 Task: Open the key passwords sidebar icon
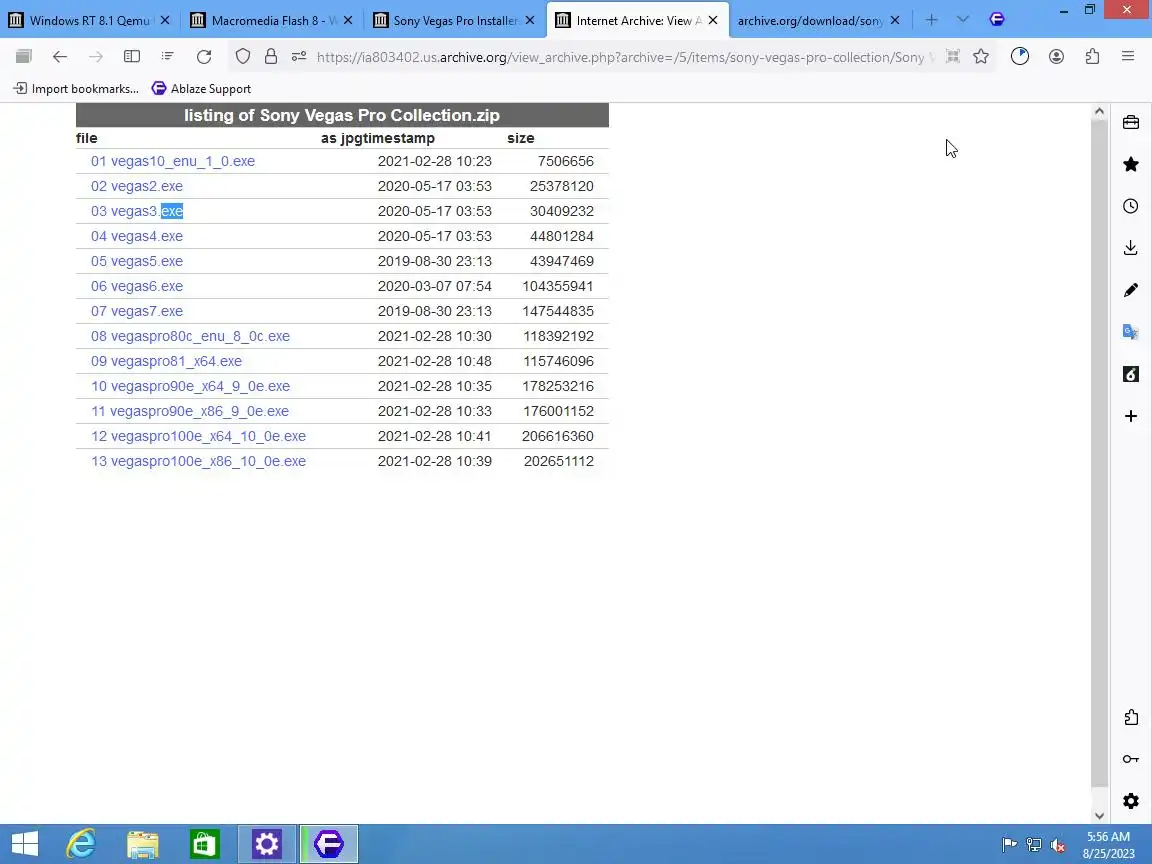[x=1131, y=759]
